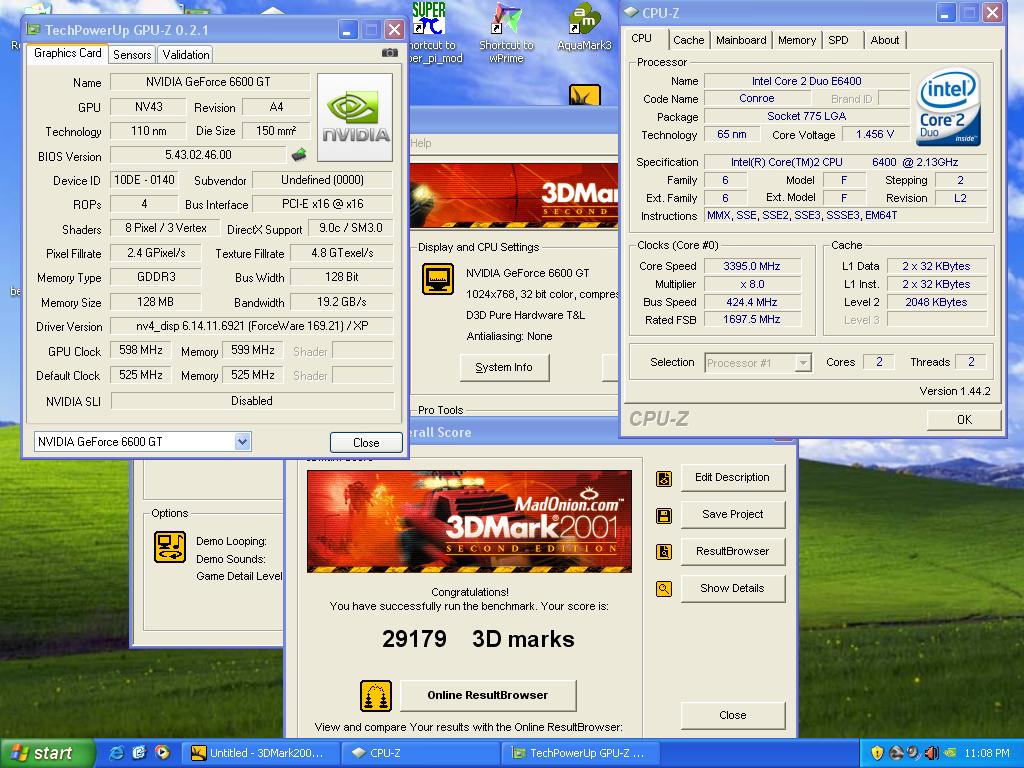Screen dimensions: 1024x768
Task: Click the Edit Description icon in 3DMark score window
Action: click(664, 479)
